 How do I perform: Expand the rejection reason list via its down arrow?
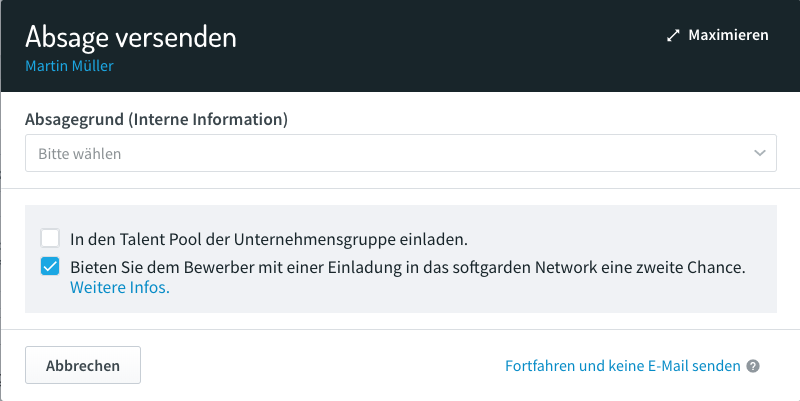coord(760,153)
